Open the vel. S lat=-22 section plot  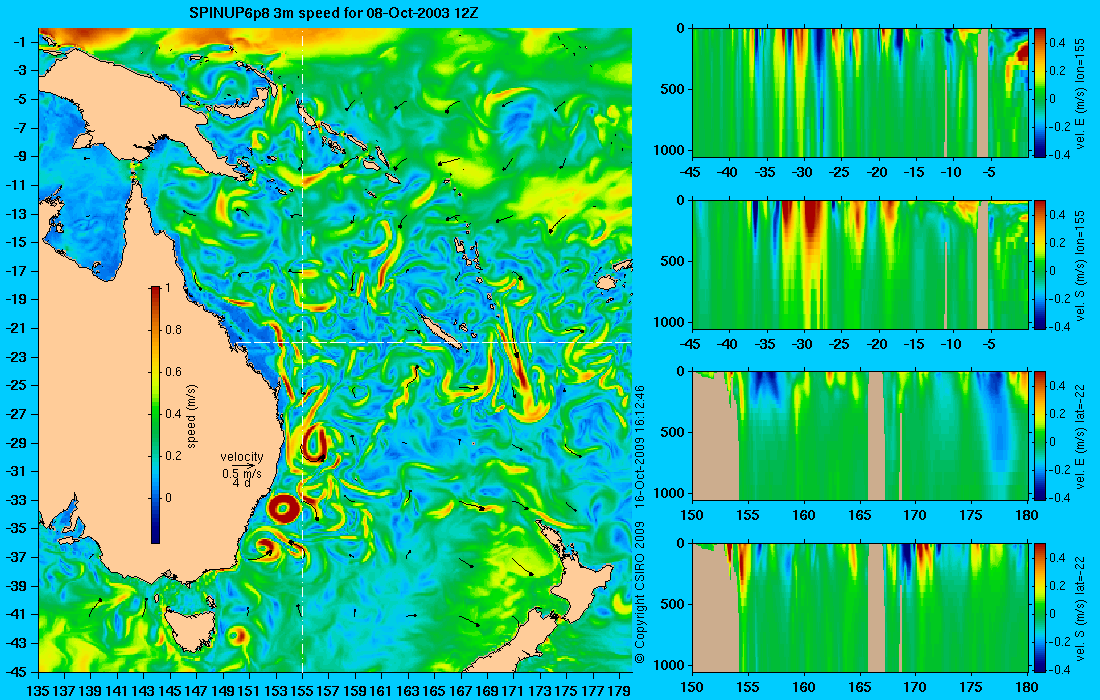(859, 607)
